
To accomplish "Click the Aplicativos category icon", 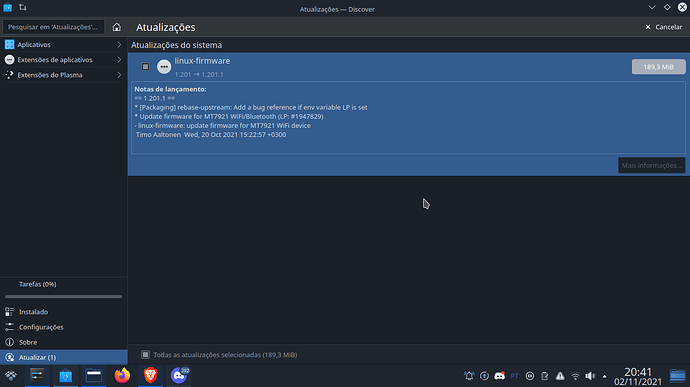I will point(9,44).
